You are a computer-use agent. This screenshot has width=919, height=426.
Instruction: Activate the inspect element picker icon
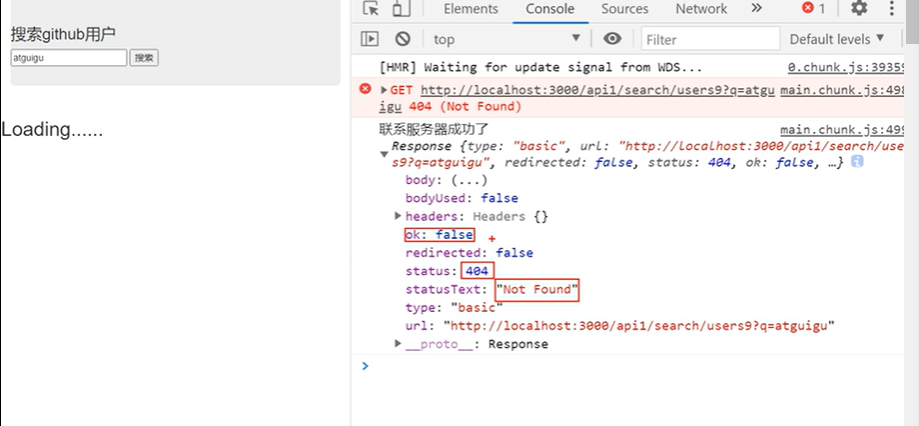(370, 9)
